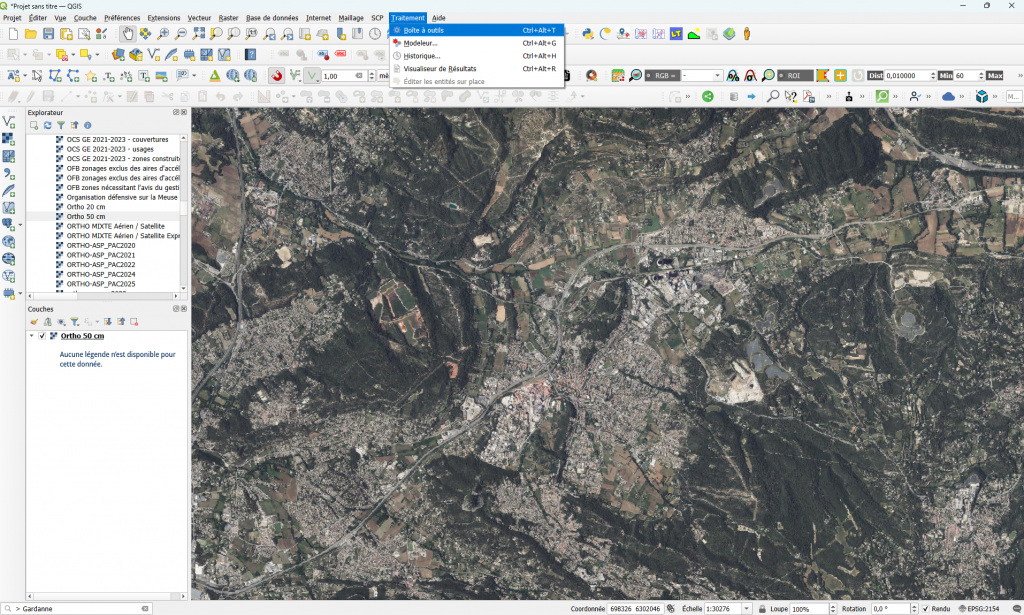
Task: Click the Explorateur vertical scrollbar
Action: (184, 210)
